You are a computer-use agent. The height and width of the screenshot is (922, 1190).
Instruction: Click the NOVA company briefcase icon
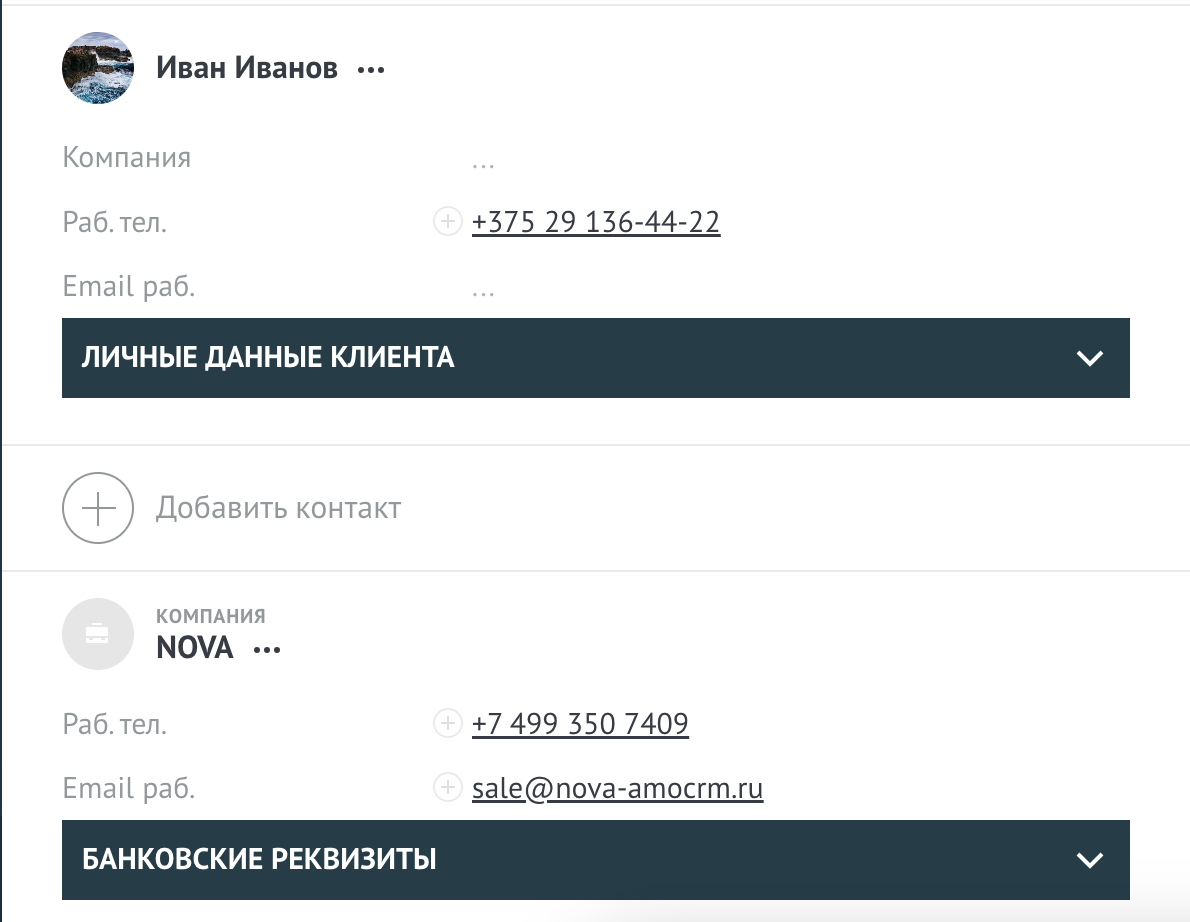pyautogui.click(x=98, y=634)
